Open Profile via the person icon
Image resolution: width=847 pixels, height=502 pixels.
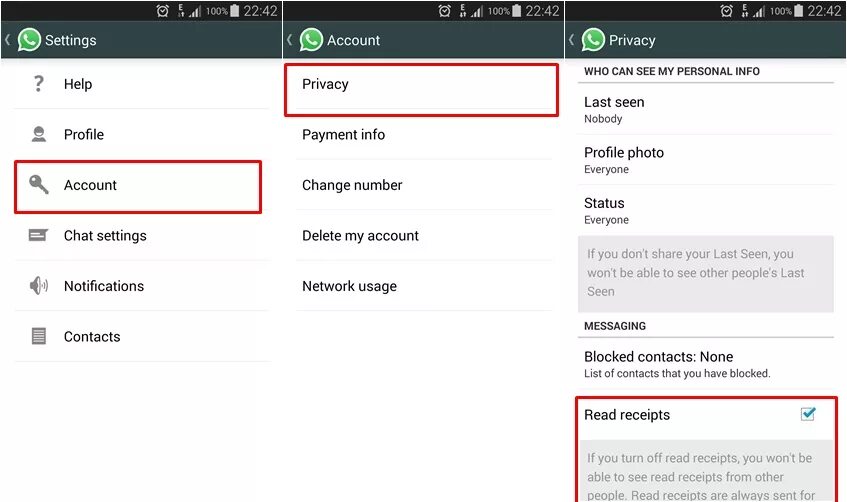38,134
